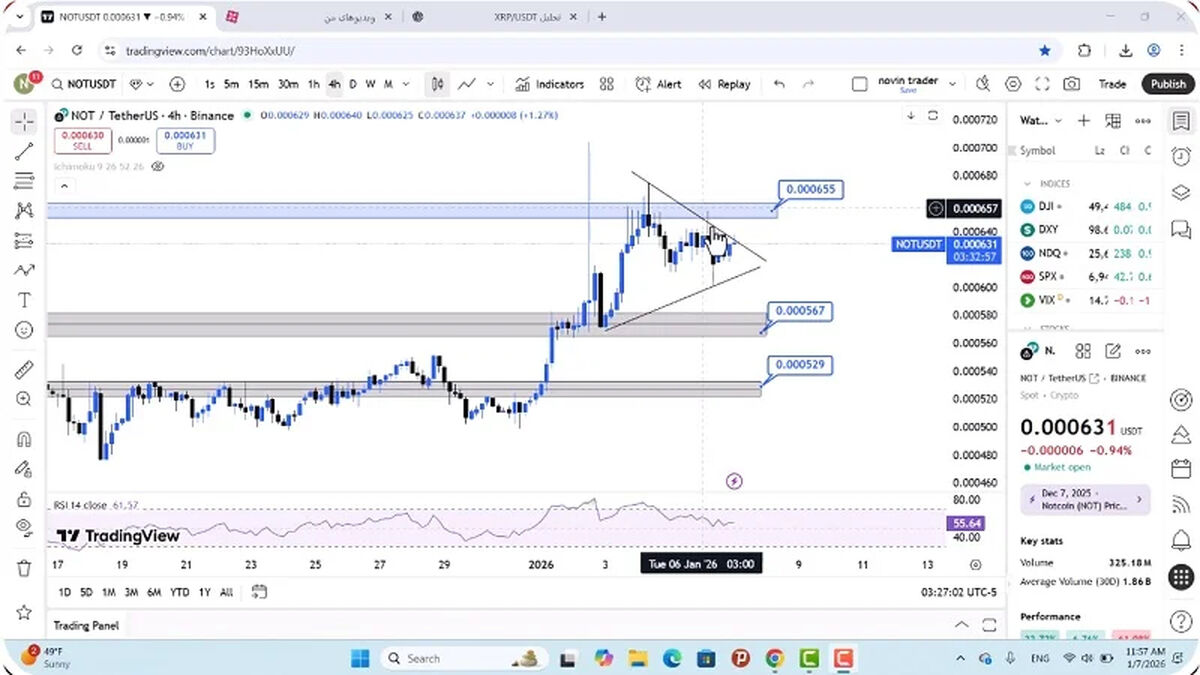Select the ruler measure tool

point(24,370)
